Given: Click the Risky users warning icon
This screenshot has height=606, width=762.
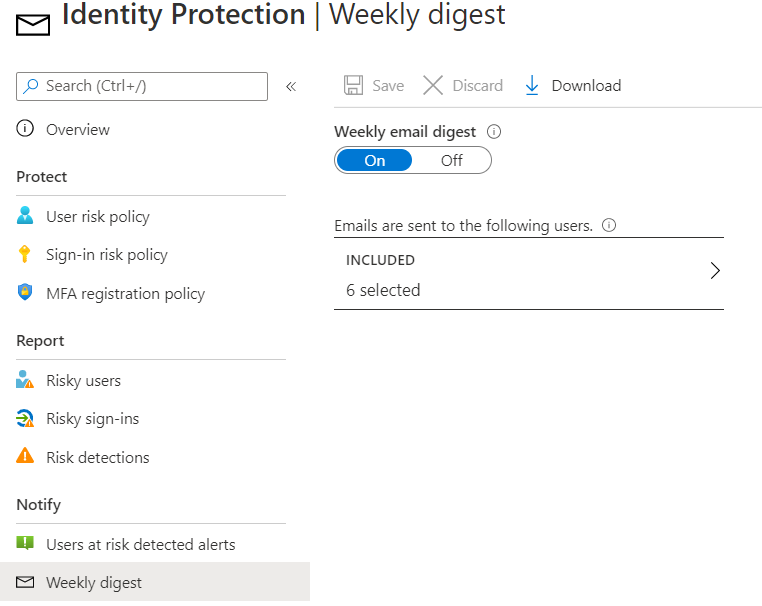Looking at the screenshot, I should [25, 380].
